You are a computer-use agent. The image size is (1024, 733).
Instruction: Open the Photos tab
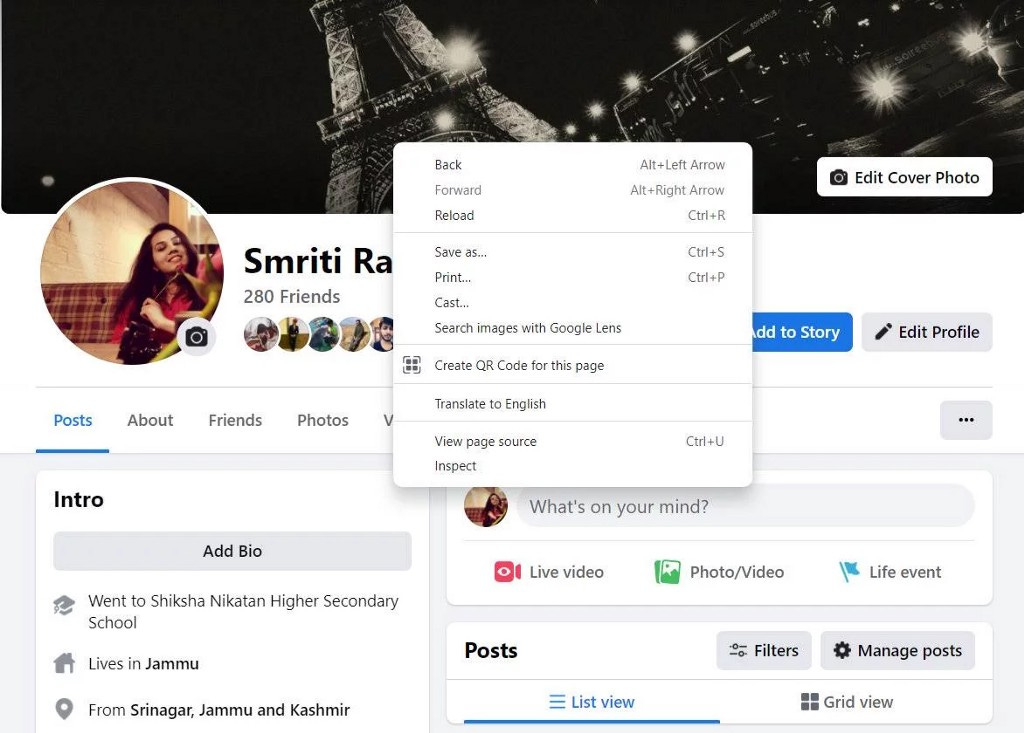click(x=323, y=420)
